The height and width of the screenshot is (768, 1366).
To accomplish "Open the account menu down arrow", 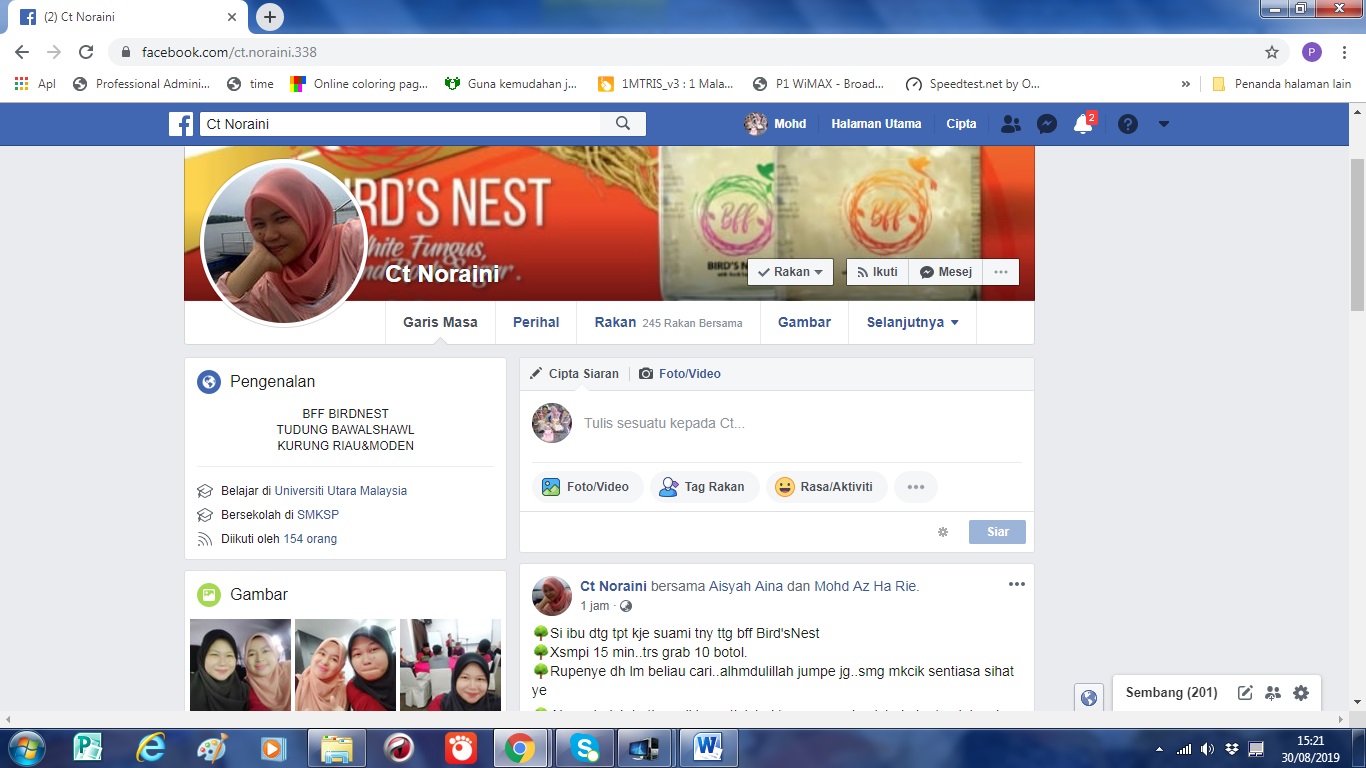I will point(1163,124).
